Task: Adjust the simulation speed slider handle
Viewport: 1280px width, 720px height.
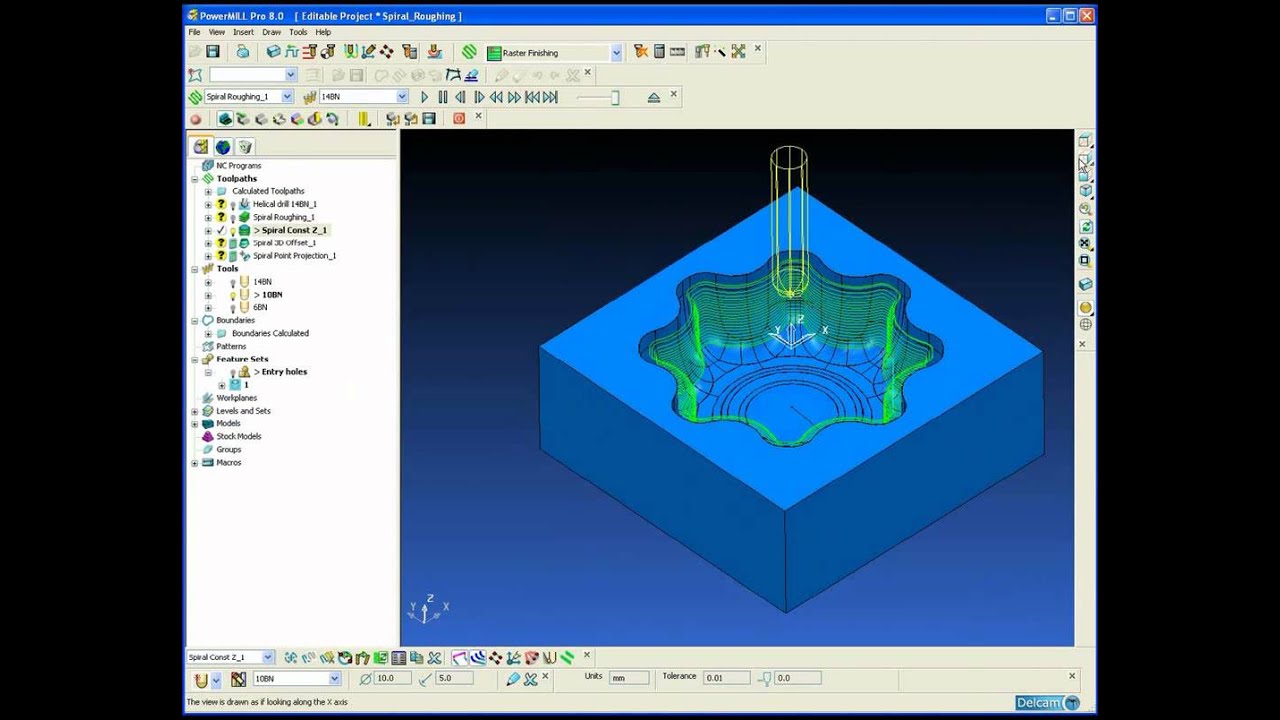Action: [x=615, y=97]
